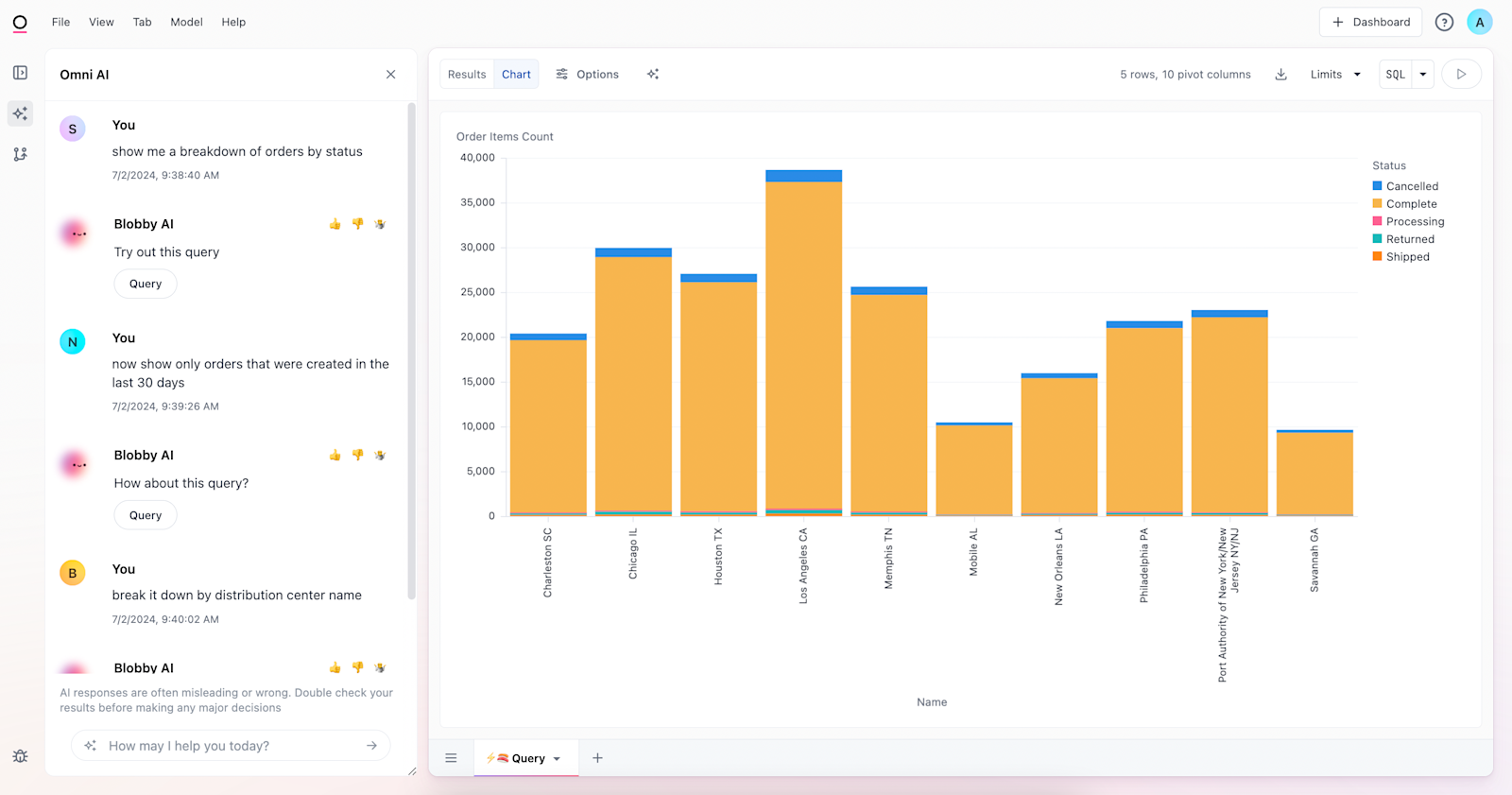
Task: Thumbs down the second Blobby AI response
Action: click(357, 456)
